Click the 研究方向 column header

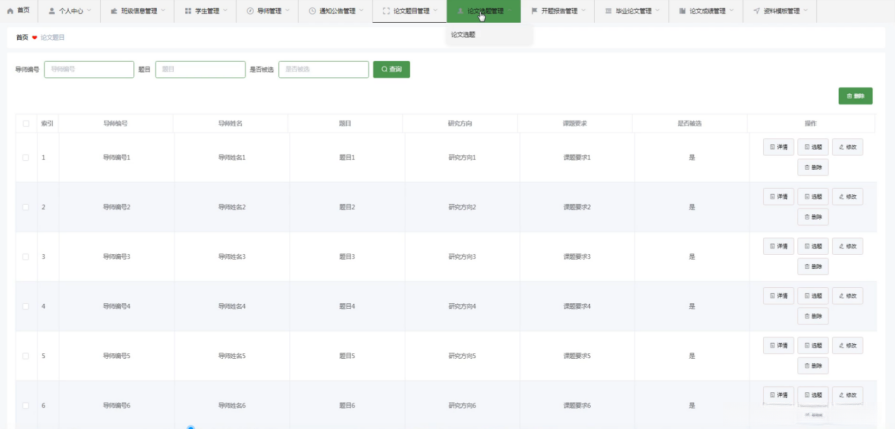click(460, 123)
